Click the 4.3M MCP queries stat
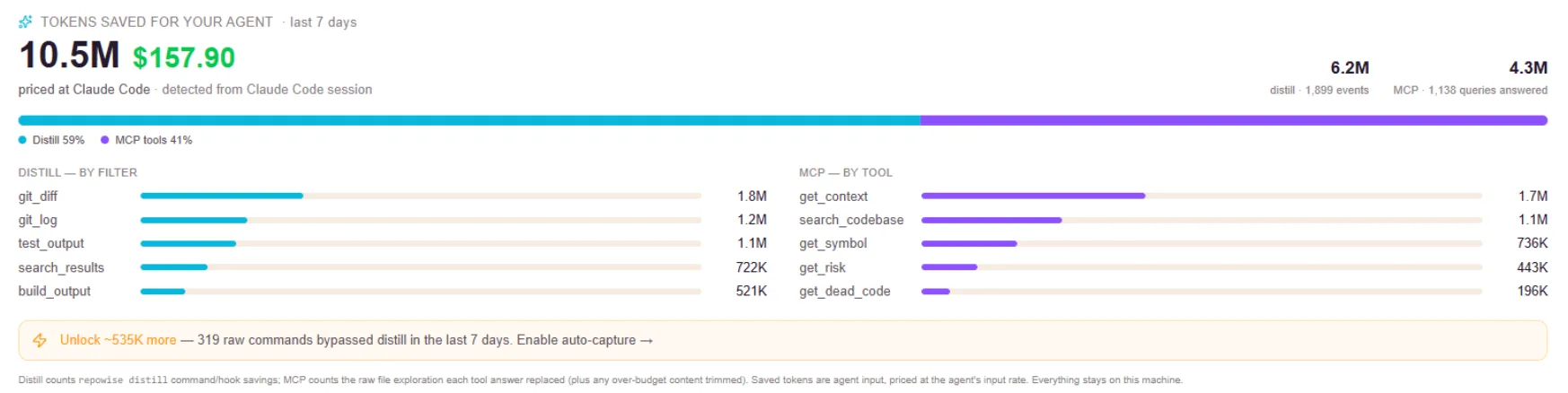The height and width of the screenshot is (393, 1568). pyautogui.click(x=1470, y=77)
